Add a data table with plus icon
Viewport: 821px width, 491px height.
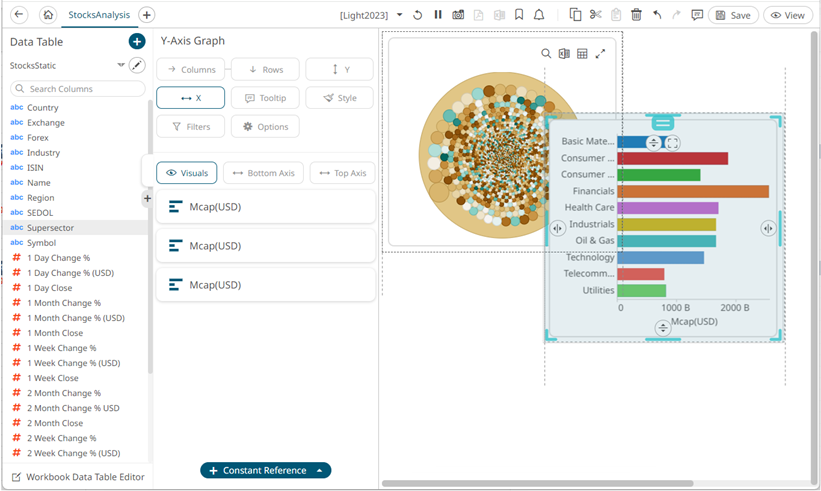[x=137, y=41]
